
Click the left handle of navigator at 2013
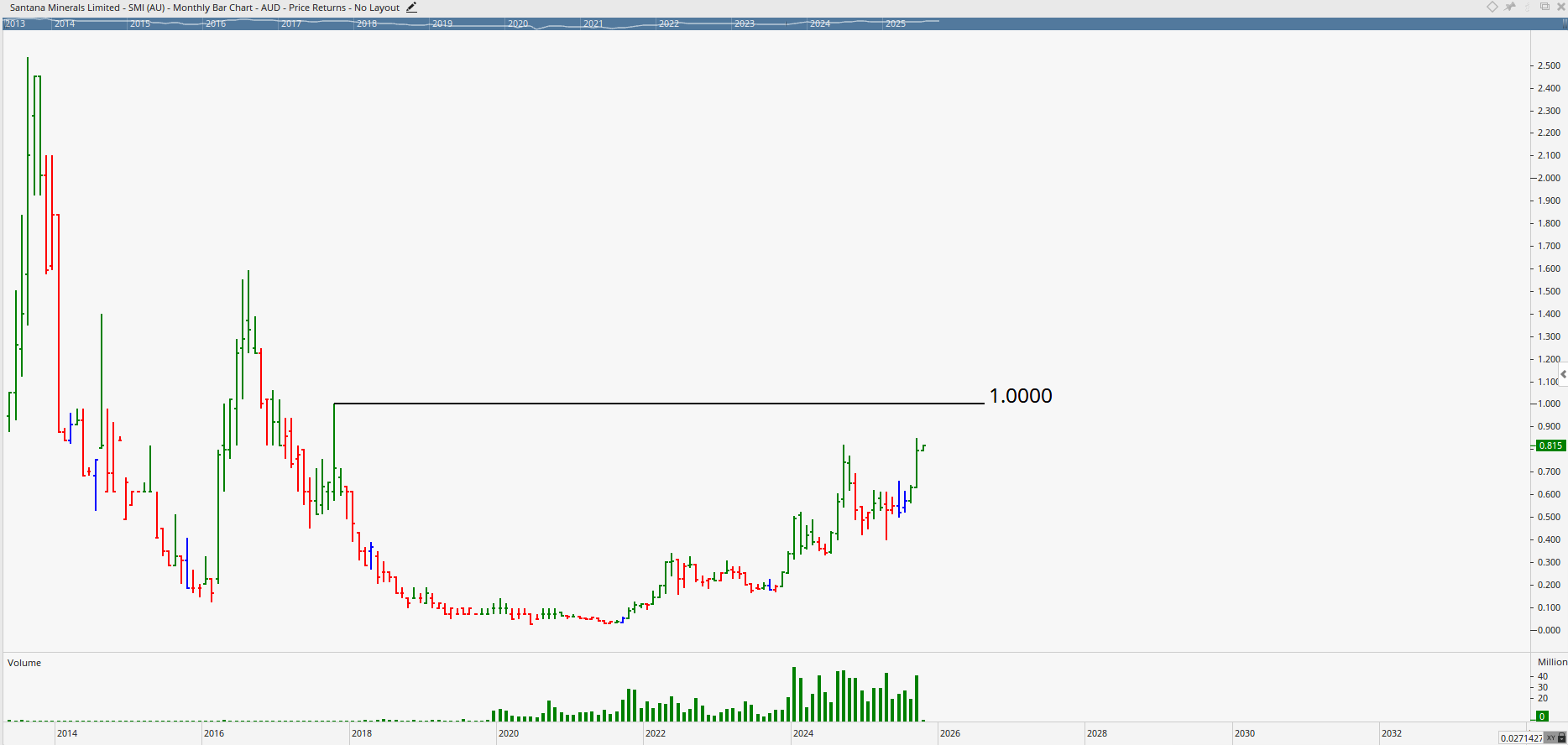(5, 23)
